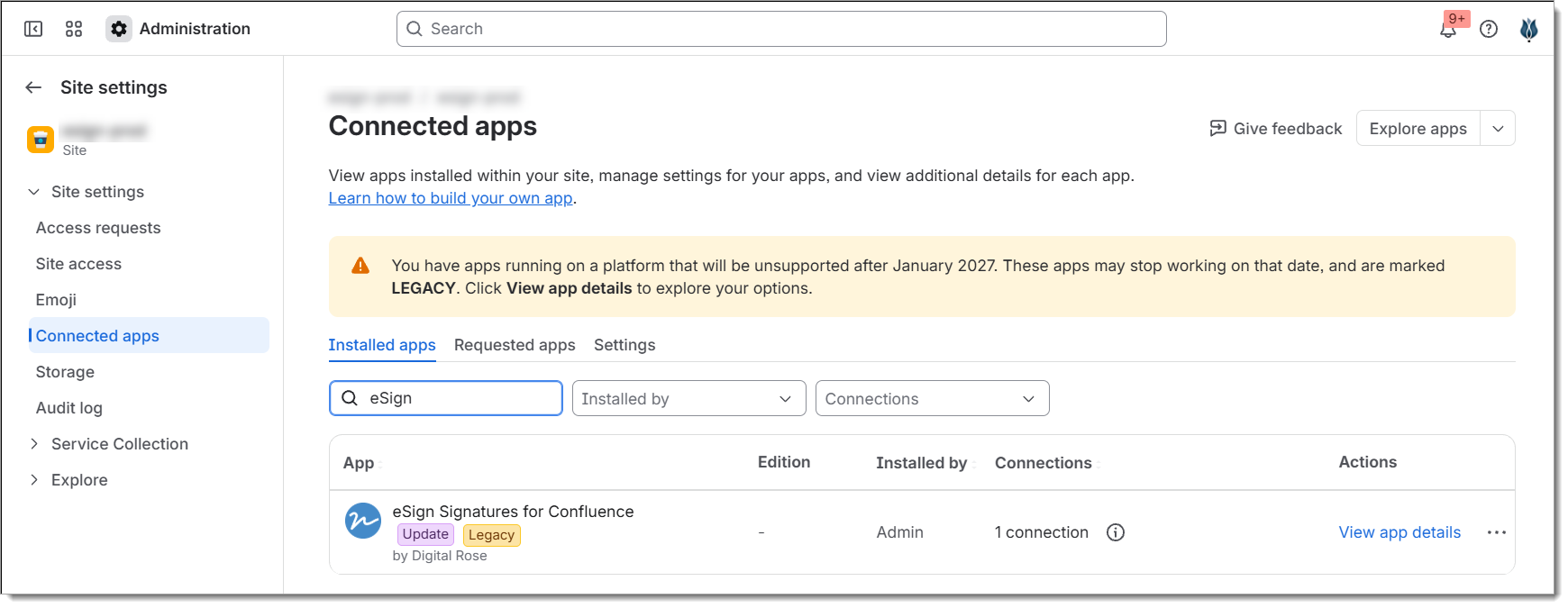Open the Explore apps dropdown arrow

click(1498, 129)
